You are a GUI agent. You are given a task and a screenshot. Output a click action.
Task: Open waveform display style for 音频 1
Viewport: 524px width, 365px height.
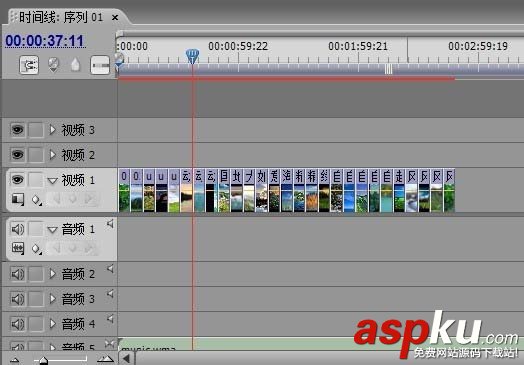click(18, 248)
